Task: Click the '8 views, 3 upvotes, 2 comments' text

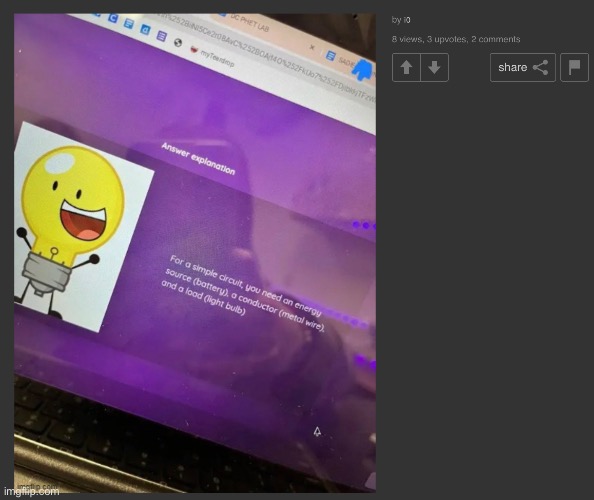Action: coord(456,39)
